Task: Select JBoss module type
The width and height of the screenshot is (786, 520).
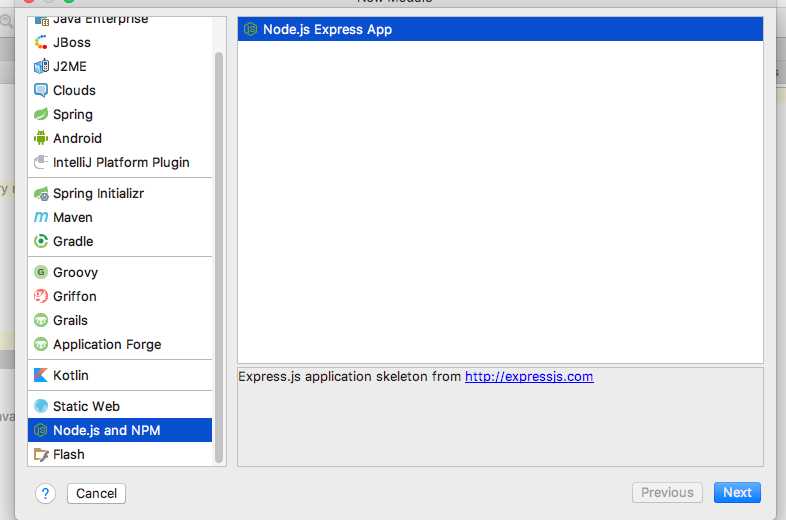Action: [x=120, y=43]
